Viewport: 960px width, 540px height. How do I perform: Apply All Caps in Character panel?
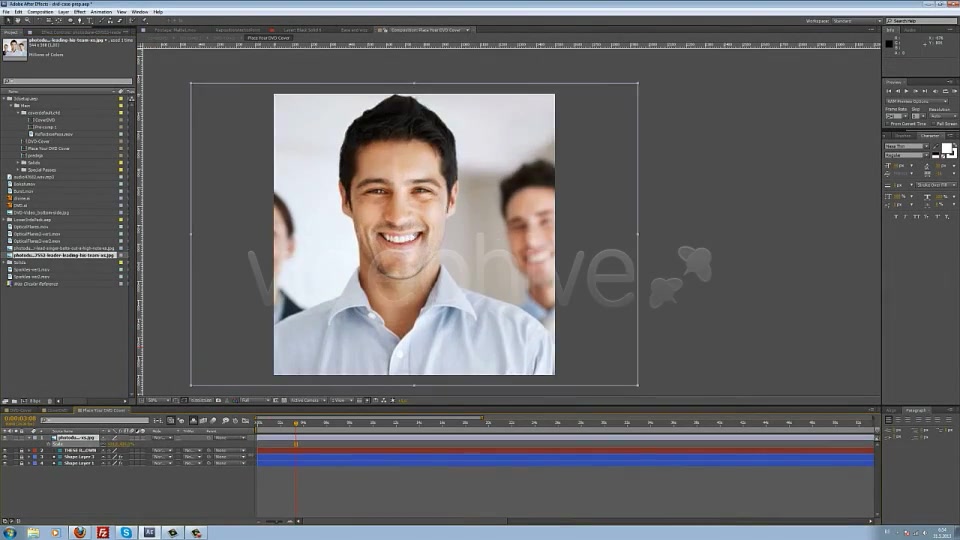(916, 217)
